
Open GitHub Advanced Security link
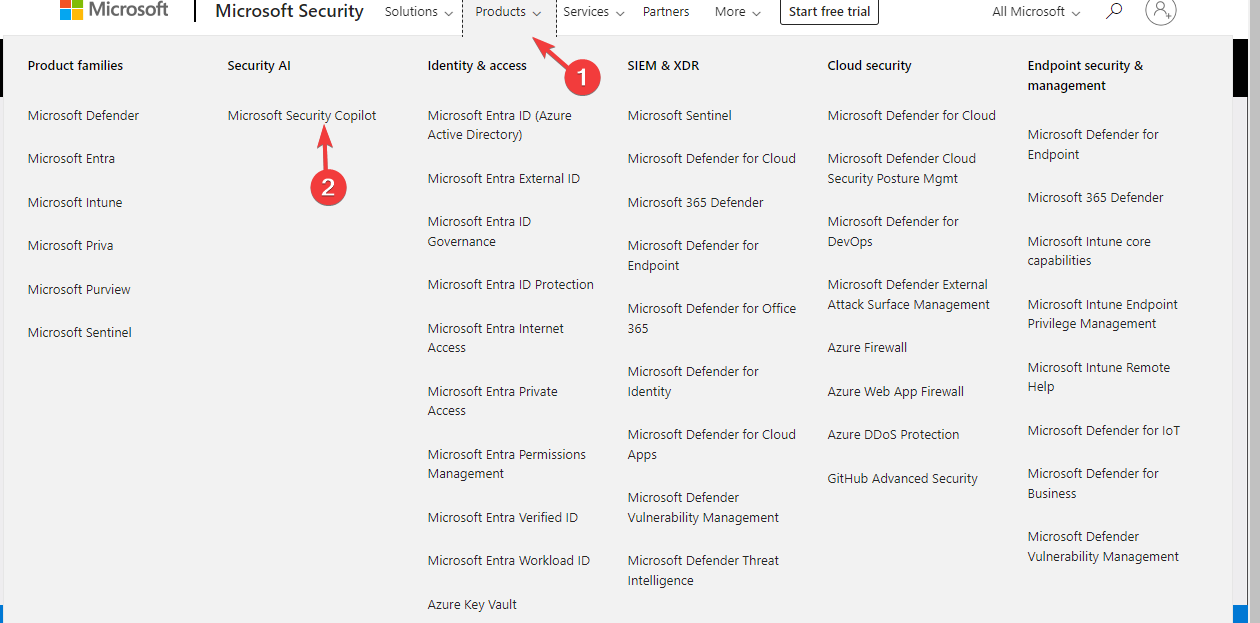903,479
